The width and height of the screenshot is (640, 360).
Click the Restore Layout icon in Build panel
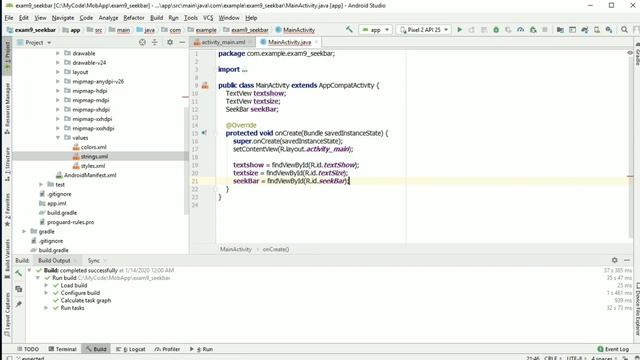tap(19, 289)
